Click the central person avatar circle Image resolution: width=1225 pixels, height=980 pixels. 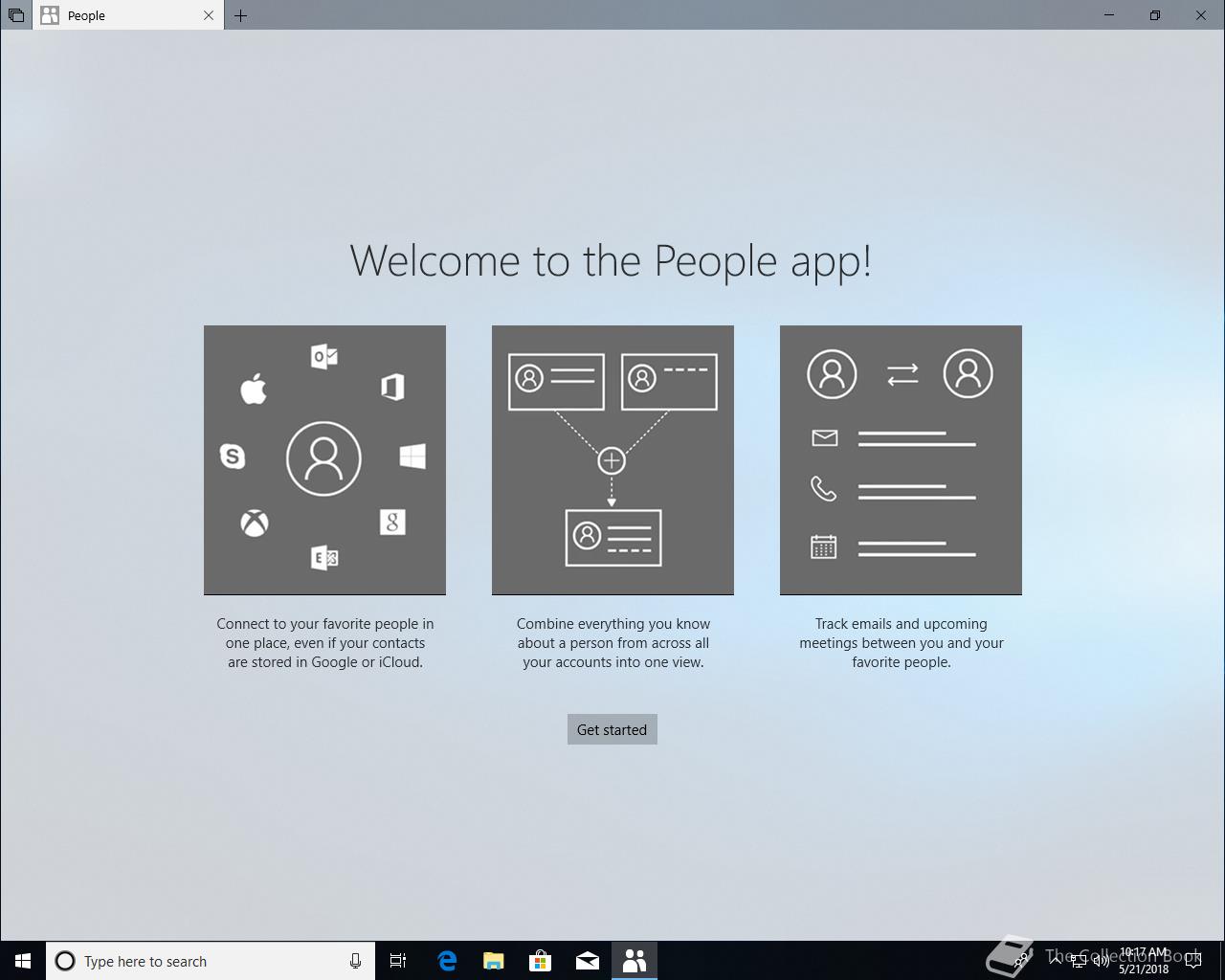[323, 458]
